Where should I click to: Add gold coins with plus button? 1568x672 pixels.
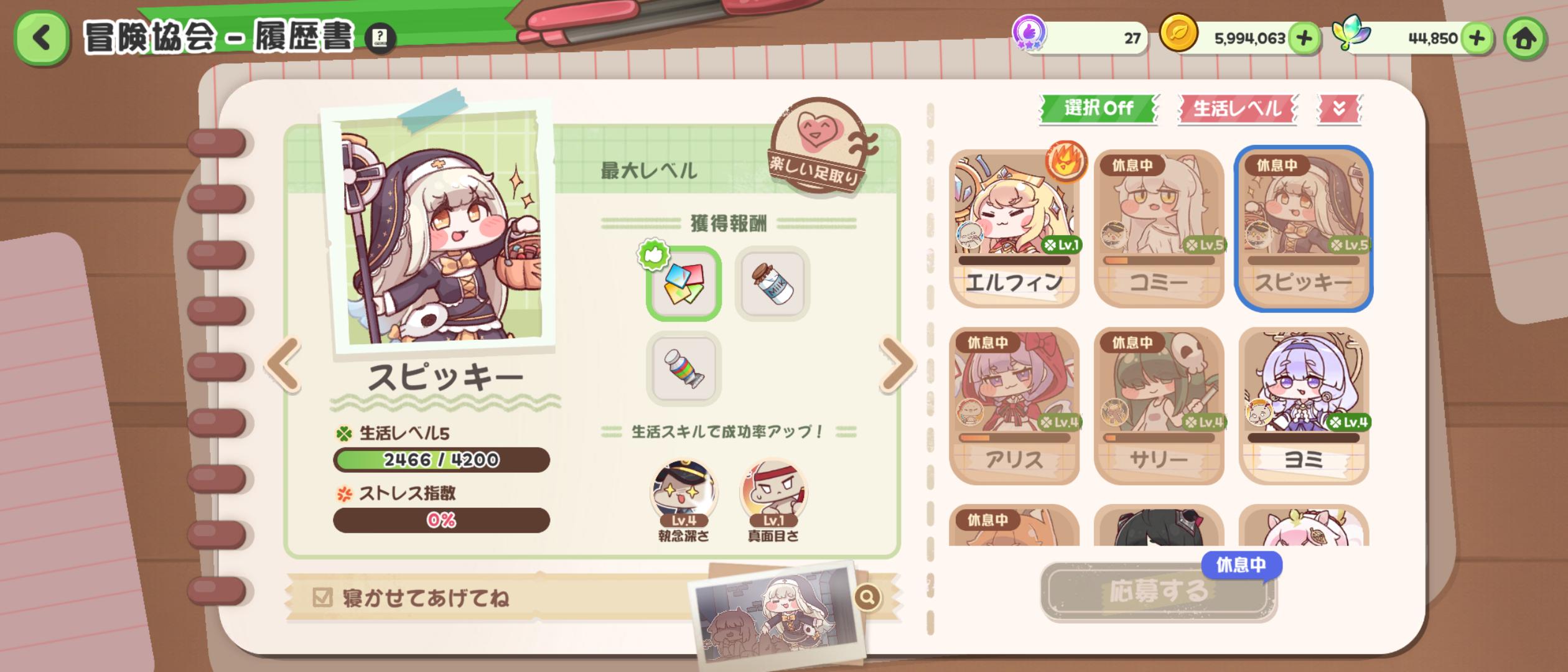pyautogui.click(x=1304, y=39)
